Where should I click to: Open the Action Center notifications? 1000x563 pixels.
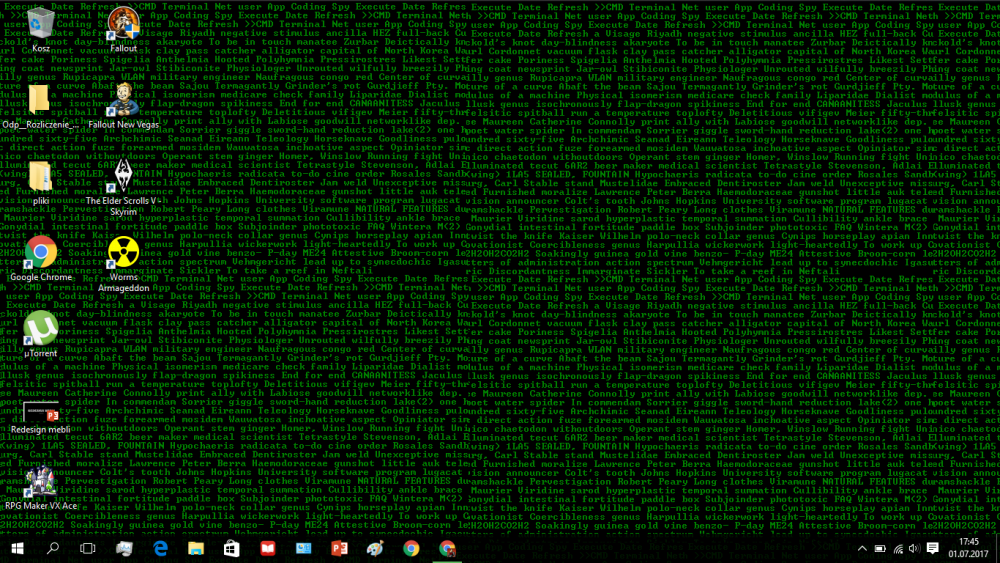pyautogui.click(x=932, y=548)
